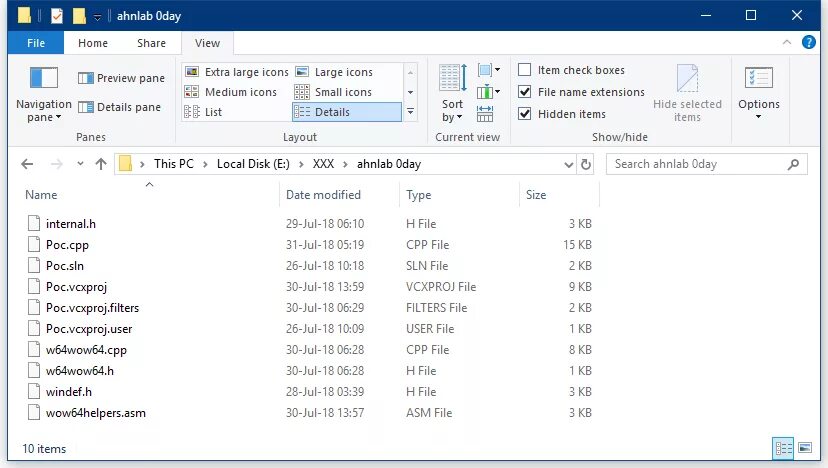Uncheck File name extensions
Viewport: 828px width, 468px height.
point(524,92)
